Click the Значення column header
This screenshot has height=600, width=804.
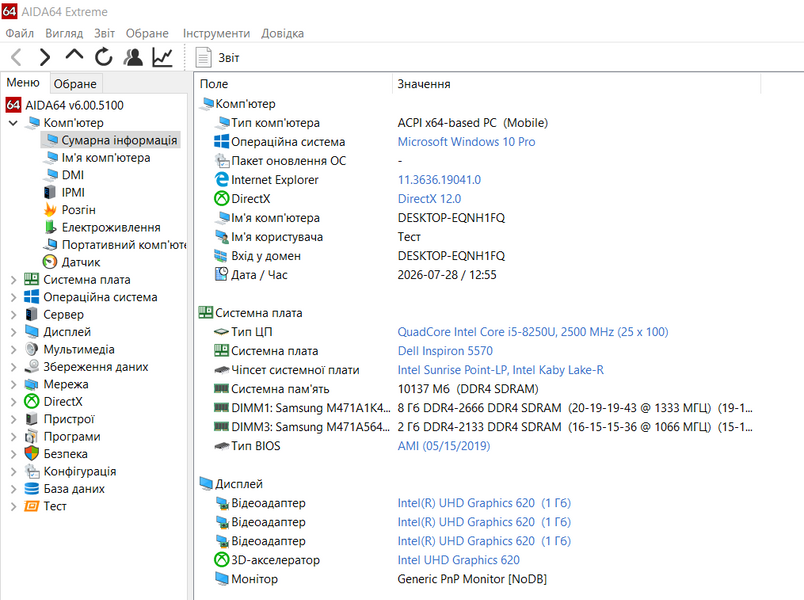[x=576, y=84]
